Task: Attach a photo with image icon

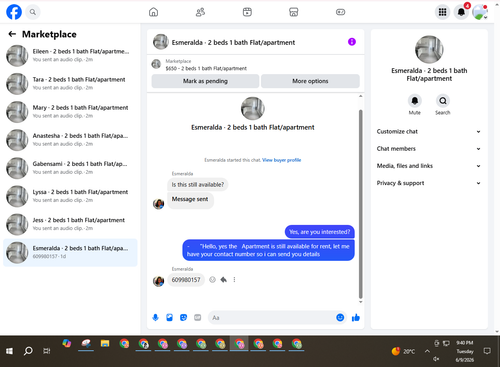Action: coord(169,318)
